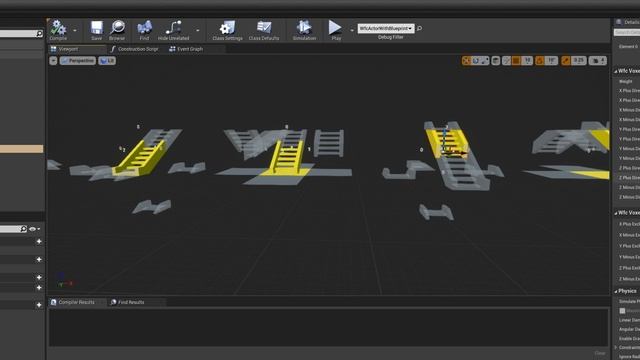Image resolution: width=640 pixels, height=360 pixels.
Task: Click magnifier next to Debug Filter
Action: (419, 28)
